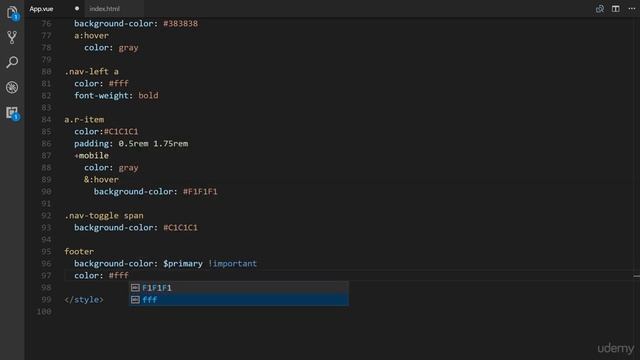
Task: Click the +mobile mixin line
Action: (x=91, y=156)
